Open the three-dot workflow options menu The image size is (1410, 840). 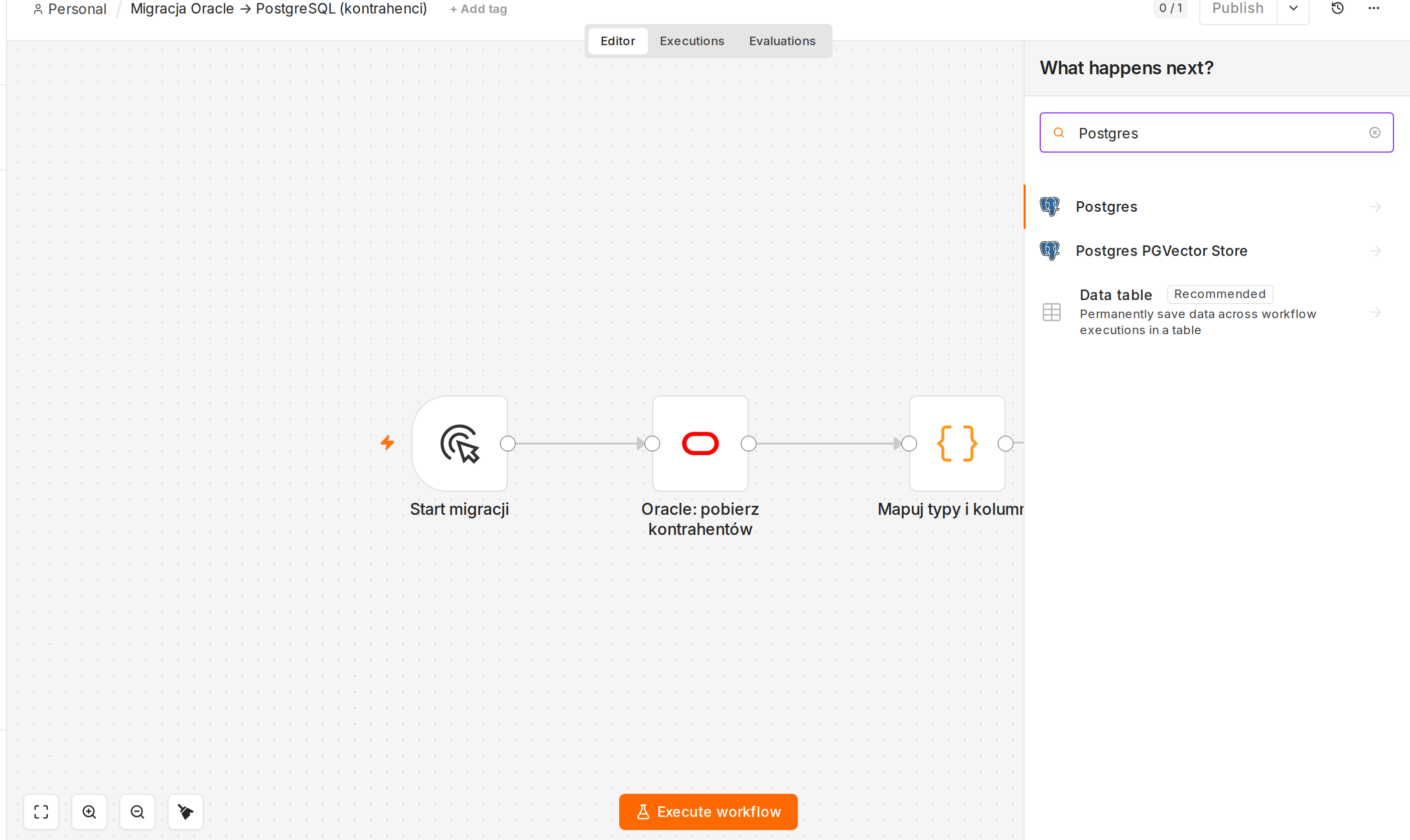(1374, 9)
